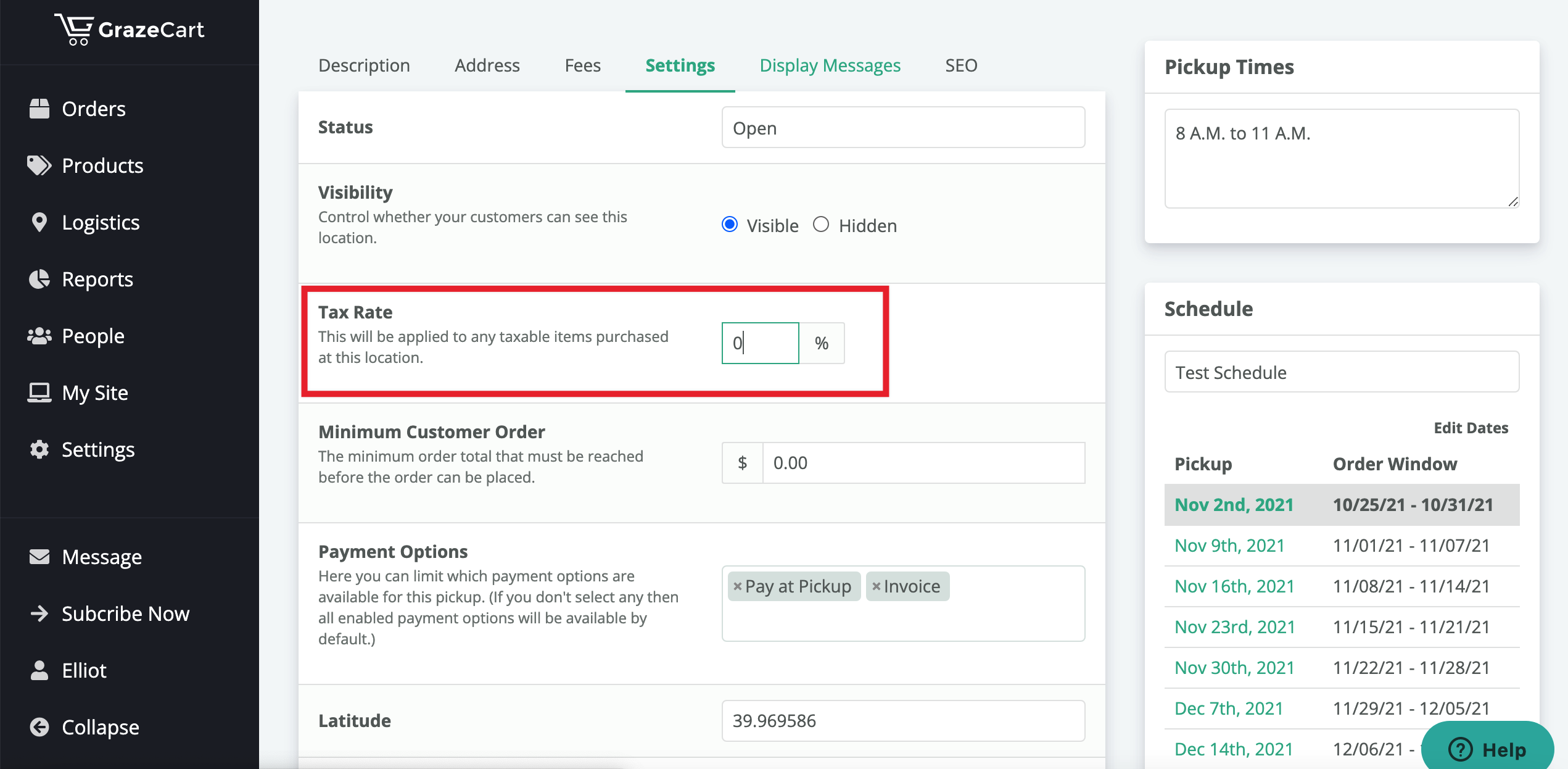Click the Tax Rate input field
Viewport: 1568px width, 769px height.
(x=761, y=343)
